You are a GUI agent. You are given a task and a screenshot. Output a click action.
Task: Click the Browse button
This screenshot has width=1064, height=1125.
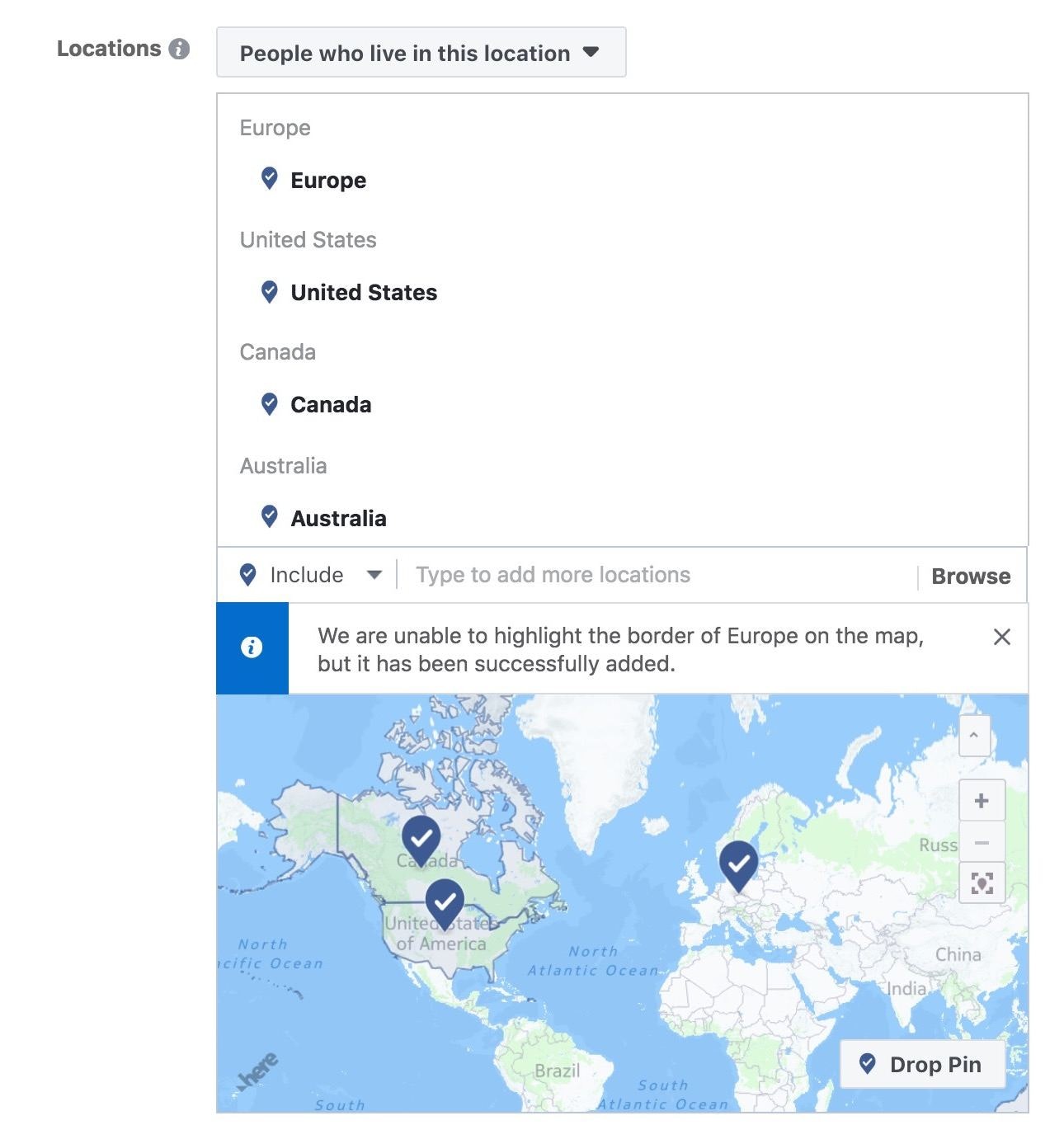[971, 577]
